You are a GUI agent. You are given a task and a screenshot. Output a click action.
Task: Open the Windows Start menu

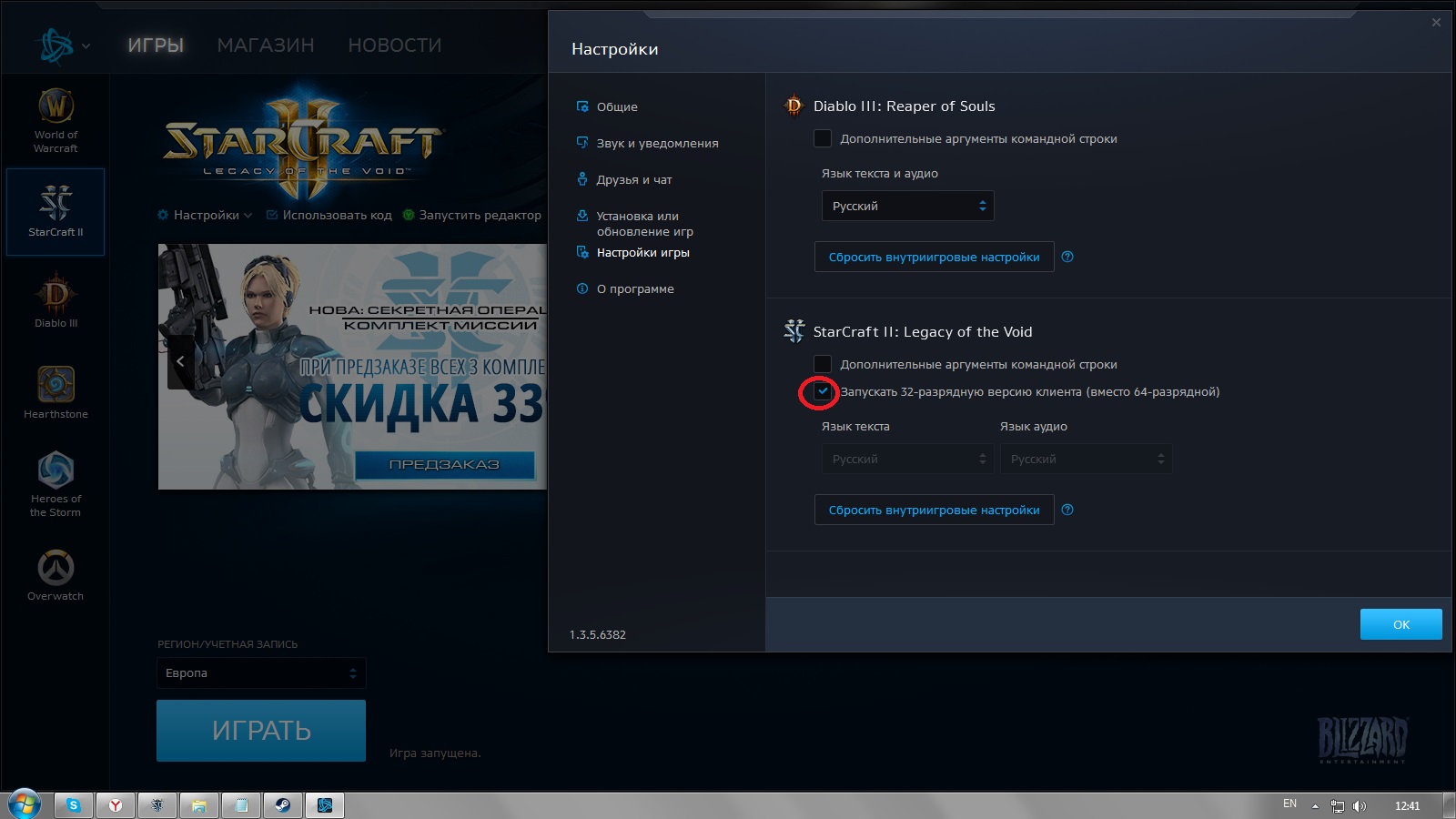click(25, 804)
